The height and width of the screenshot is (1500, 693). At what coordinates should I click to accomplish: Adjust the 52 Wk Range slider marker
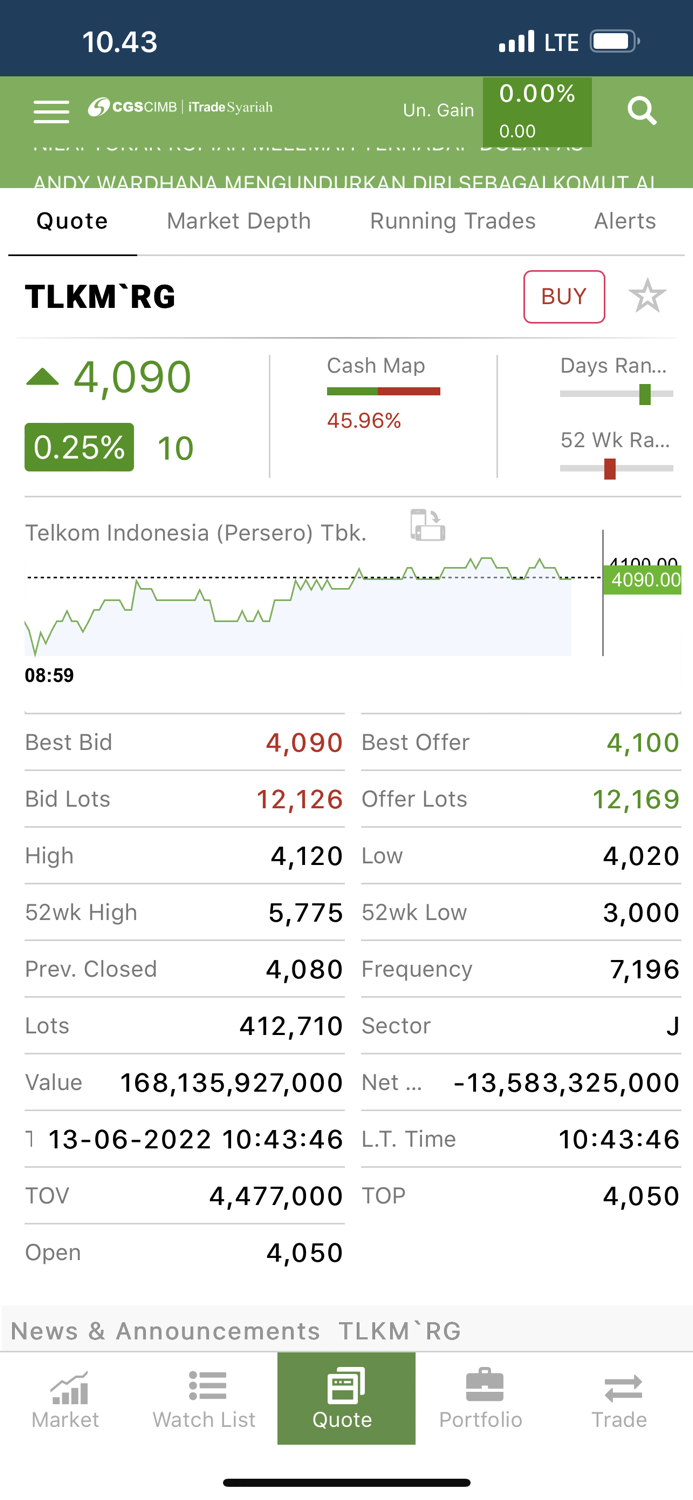[610, 467]
